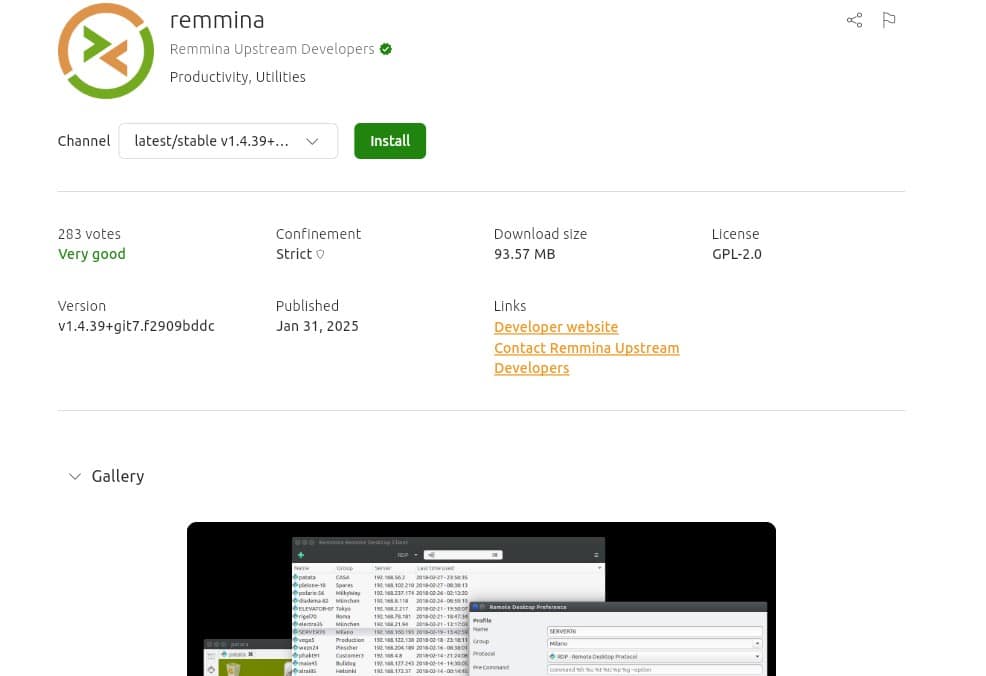986x676 pixels.
Task: Click the flag icon to report this snap
Action: click(888, 20)
